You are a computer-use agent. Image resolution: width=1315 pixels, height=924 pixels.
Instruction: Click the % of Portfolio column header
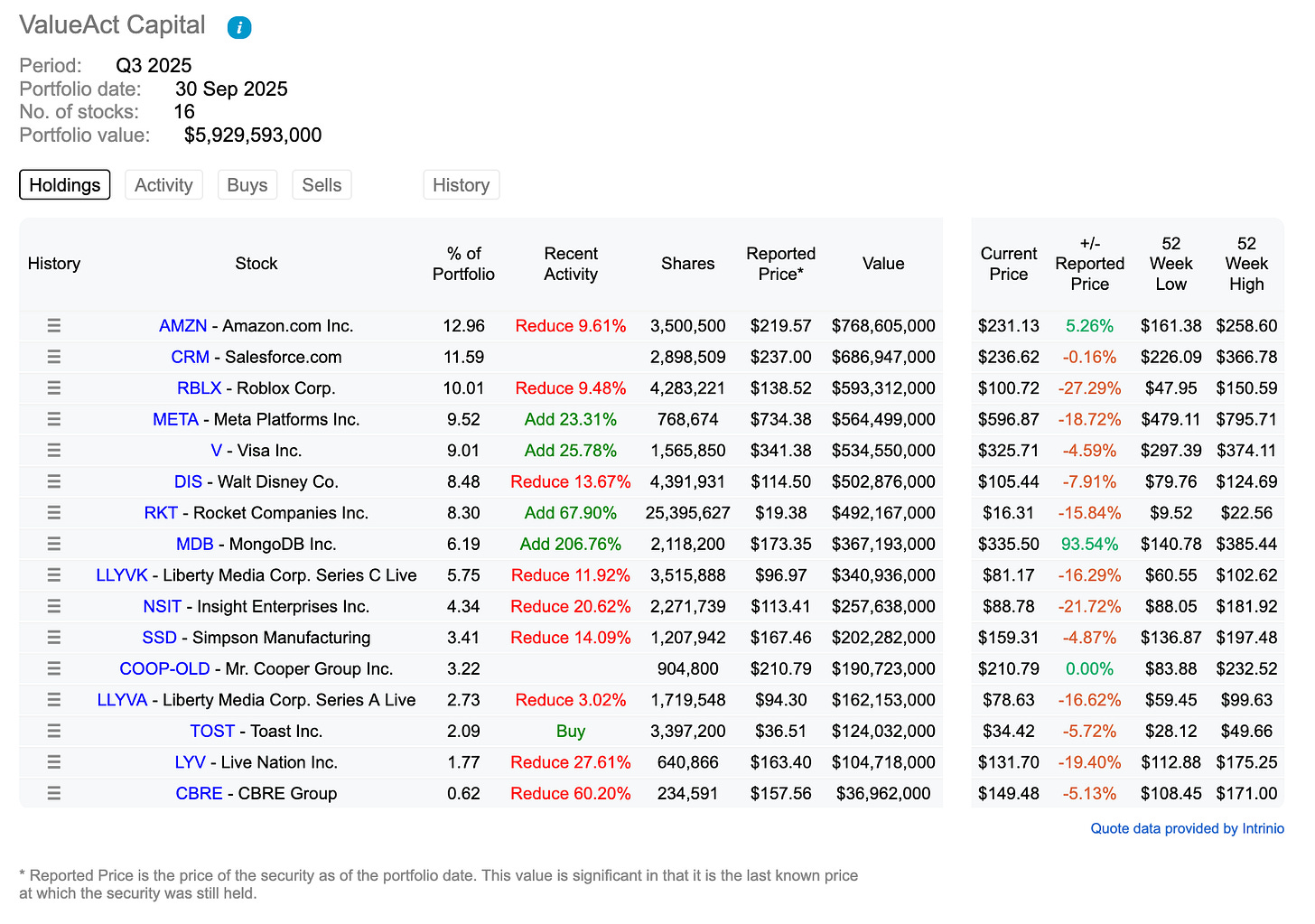coord(463,264)
